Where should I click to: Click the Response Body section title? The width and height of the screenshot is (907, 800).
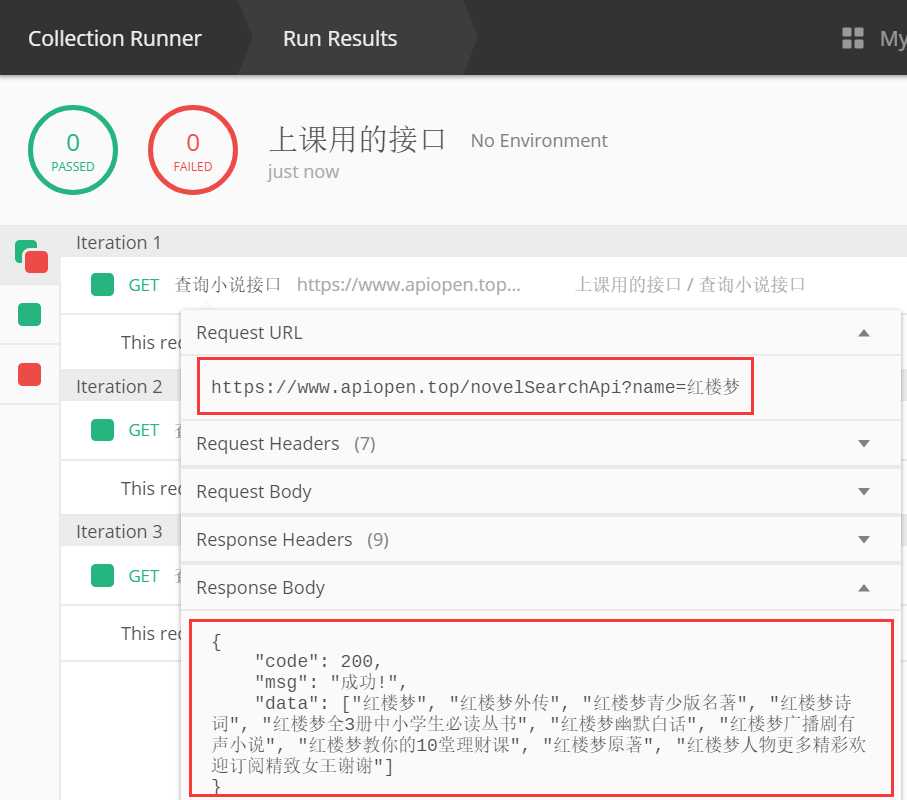tap(260, 588)
